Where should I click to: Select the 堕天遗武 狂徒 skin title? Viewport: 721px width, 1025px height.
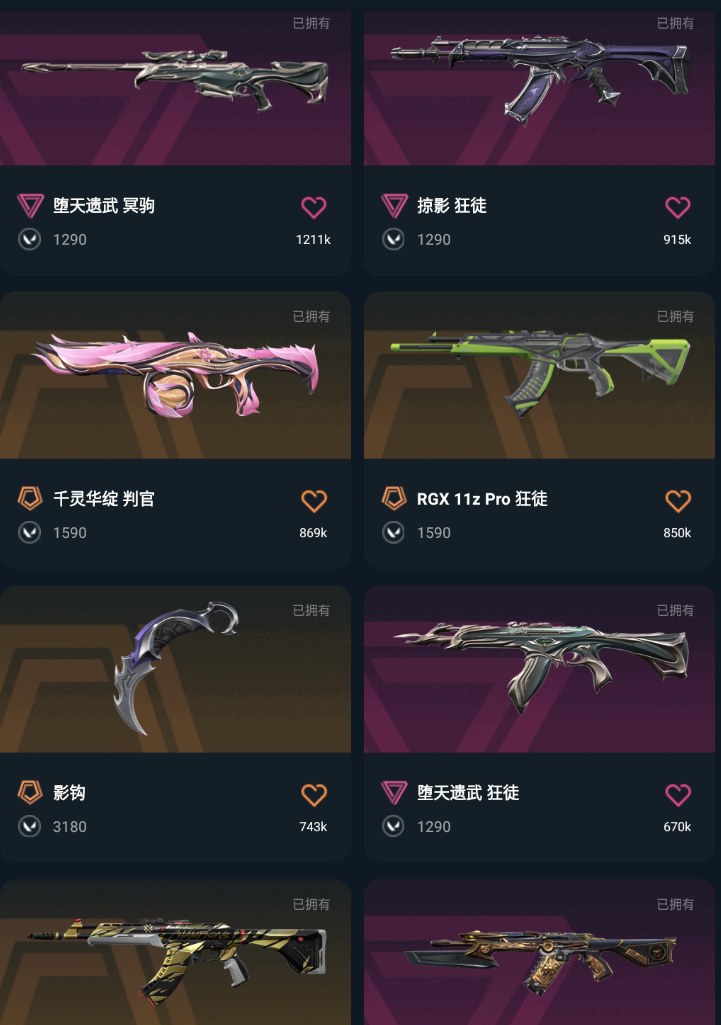pyautogui.click(x=468, y=793)
